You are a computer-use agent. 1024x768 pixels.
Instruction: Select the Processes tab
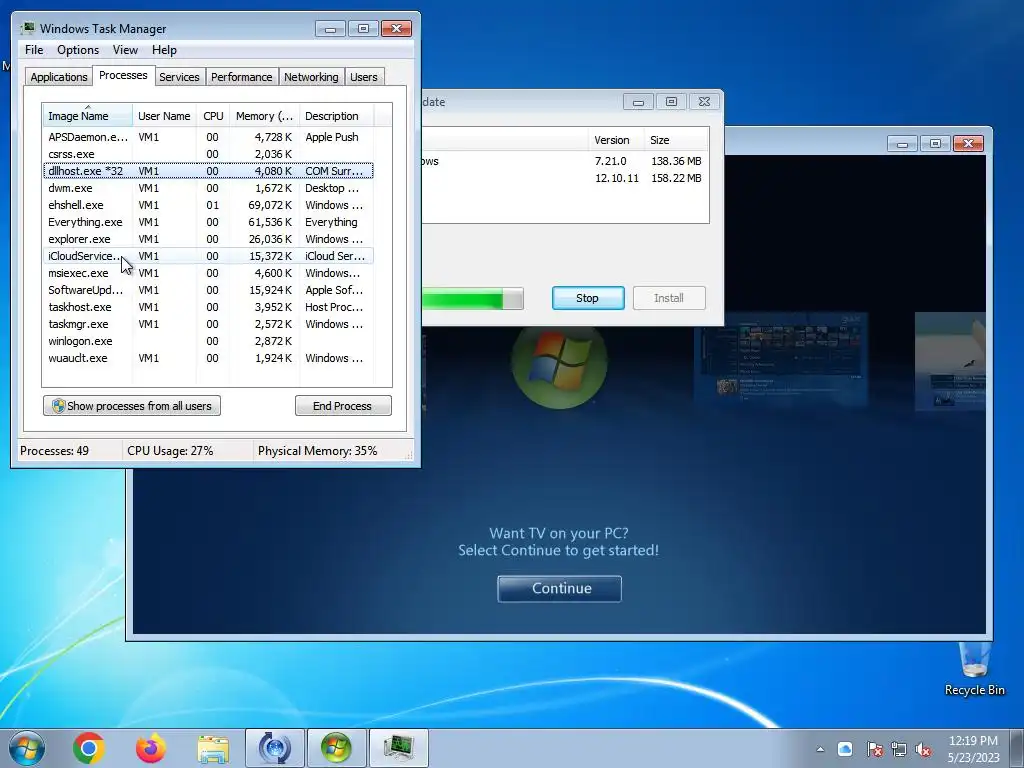tap(123, 76)
